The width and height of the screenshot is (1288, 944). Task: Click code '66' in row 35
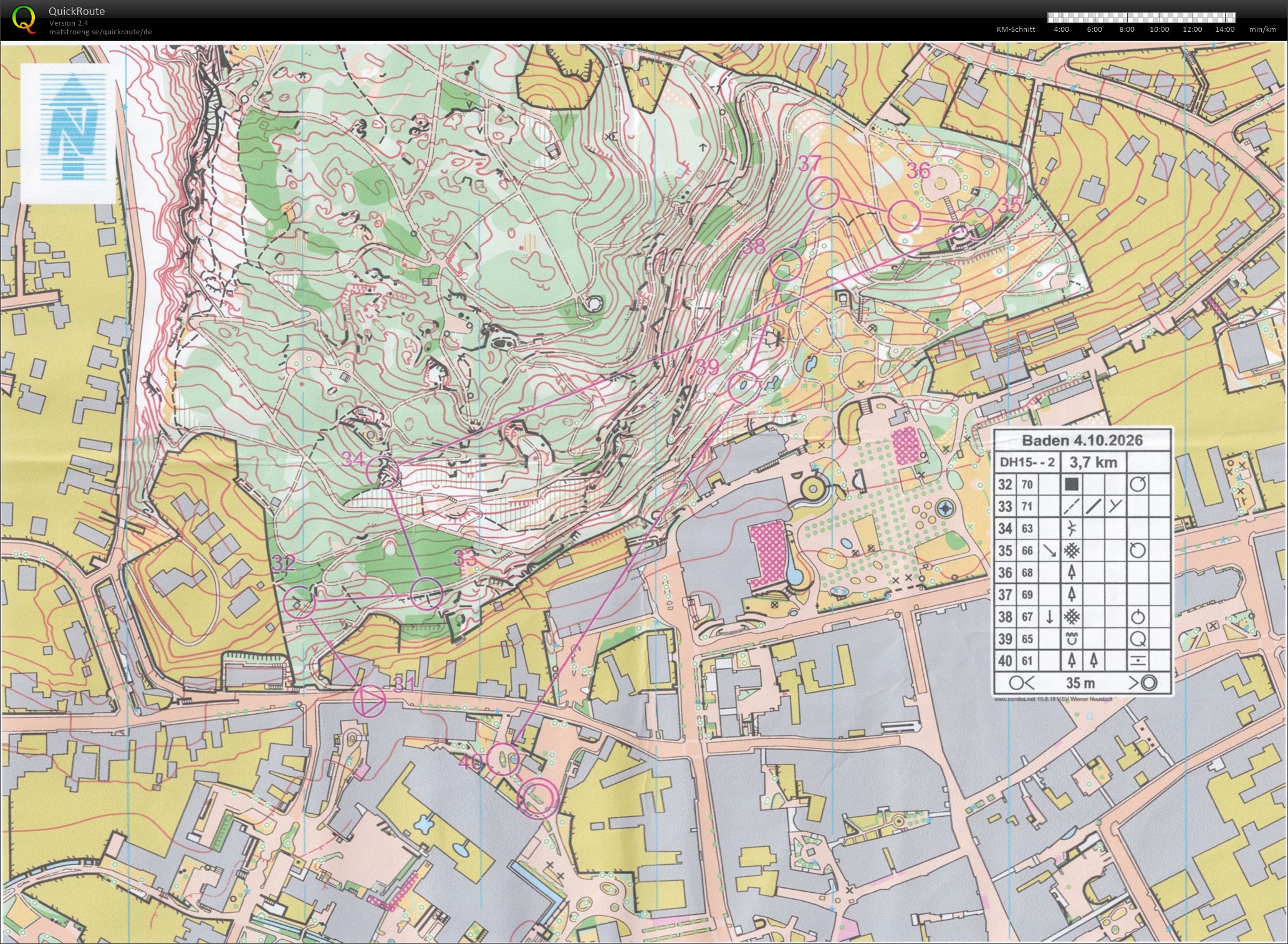coord(1027,551)
